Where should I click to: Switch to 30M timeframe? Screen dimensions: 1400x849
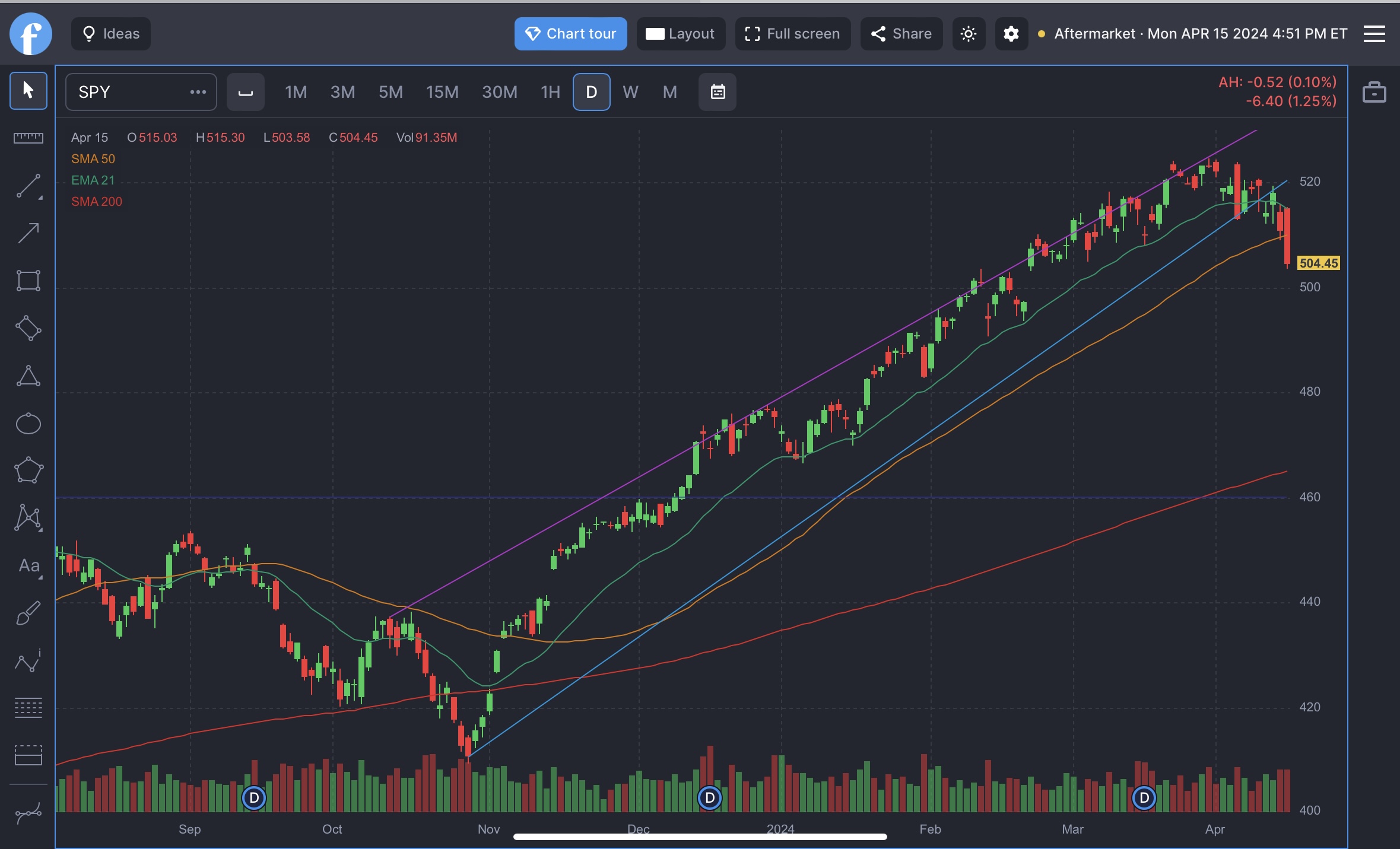500,92
